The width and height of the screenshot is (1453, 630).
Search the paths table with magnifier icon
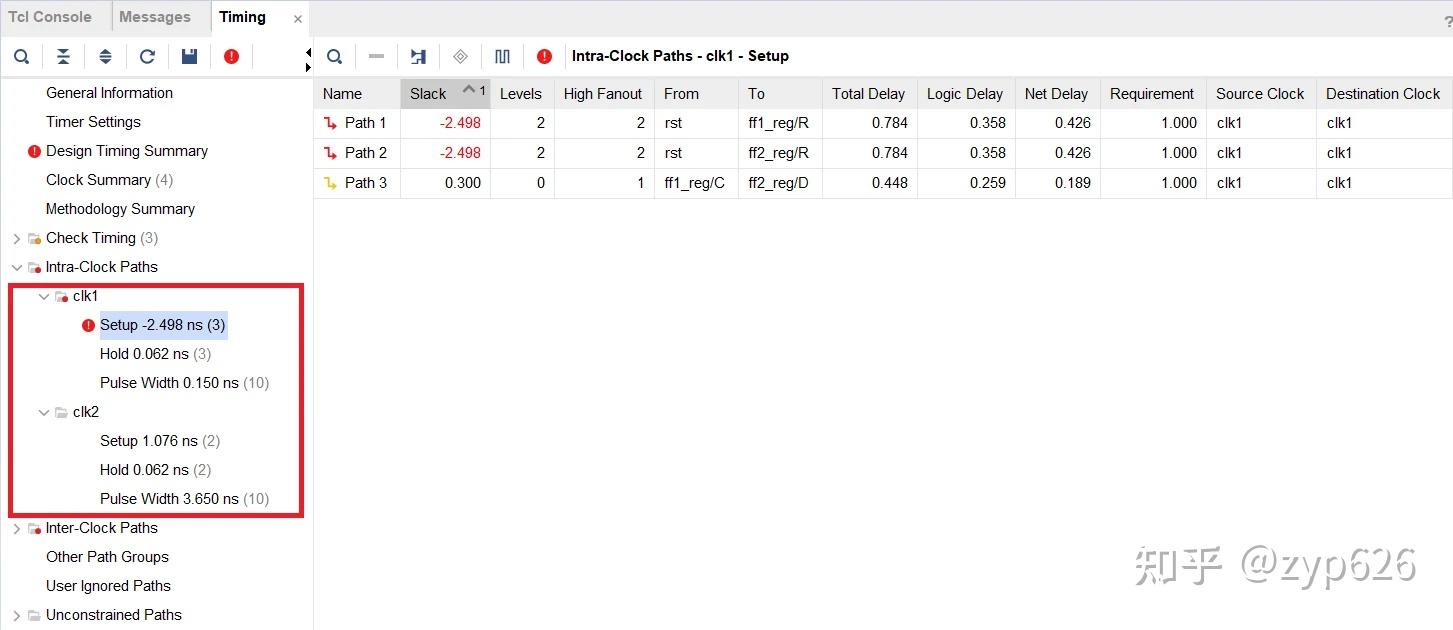click(335, 56)
